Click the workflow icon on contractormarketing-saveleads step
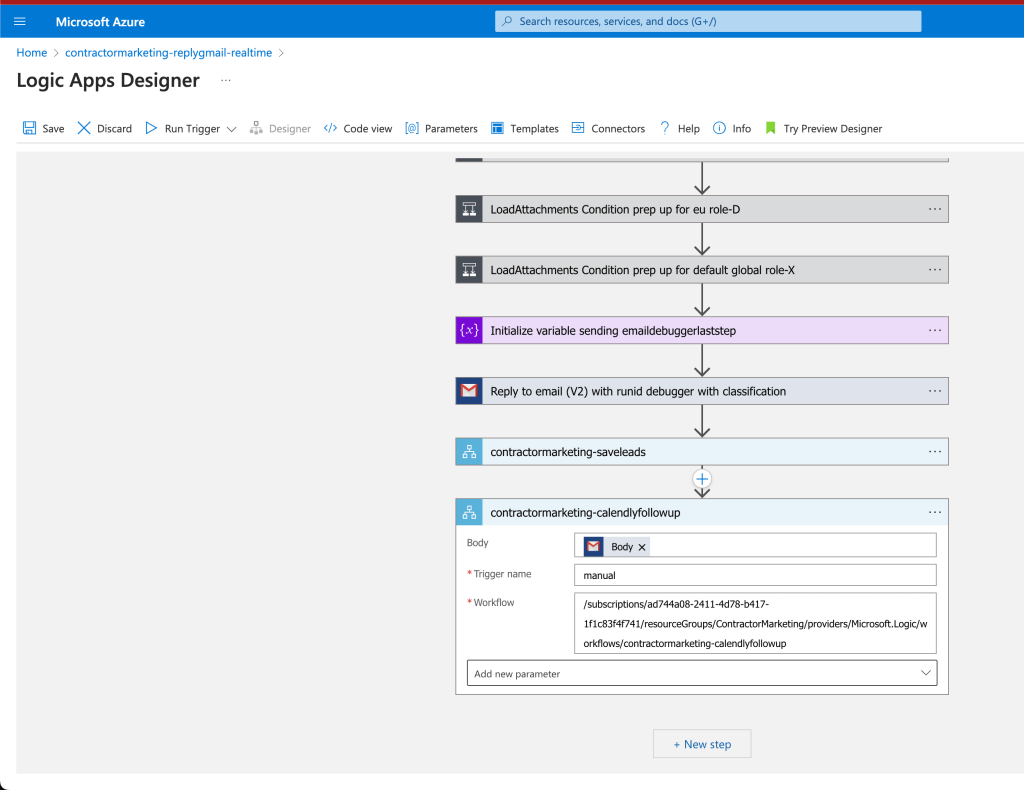The width and height of the screenshot is (1024, 790). click(469, 452)
